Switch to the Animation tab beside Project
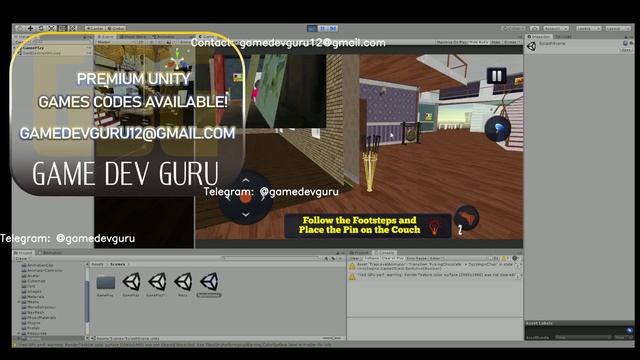Screen dimensions: 640x360 pos(50,253)
